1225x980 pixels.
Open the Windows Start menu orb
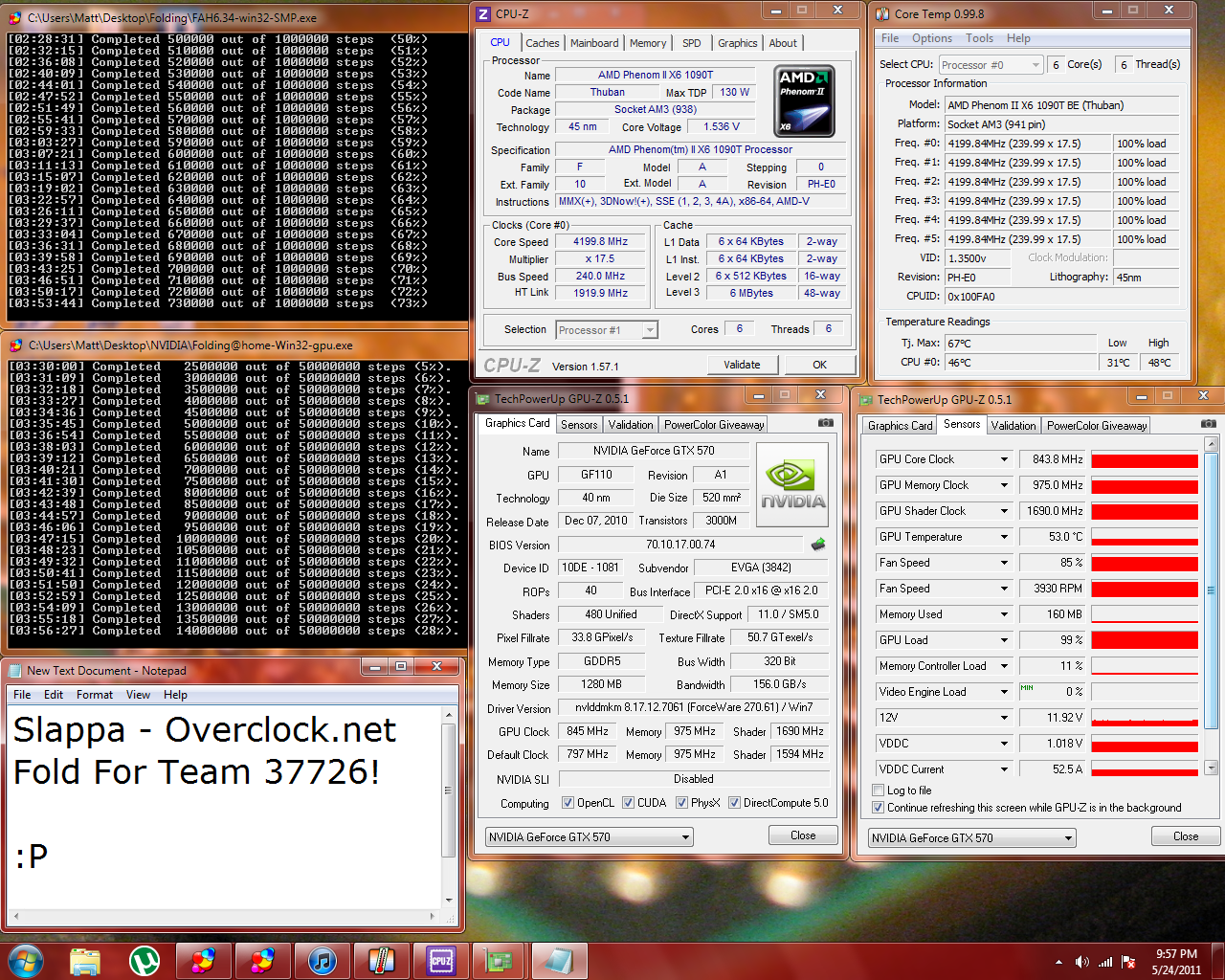click(26, 960)
